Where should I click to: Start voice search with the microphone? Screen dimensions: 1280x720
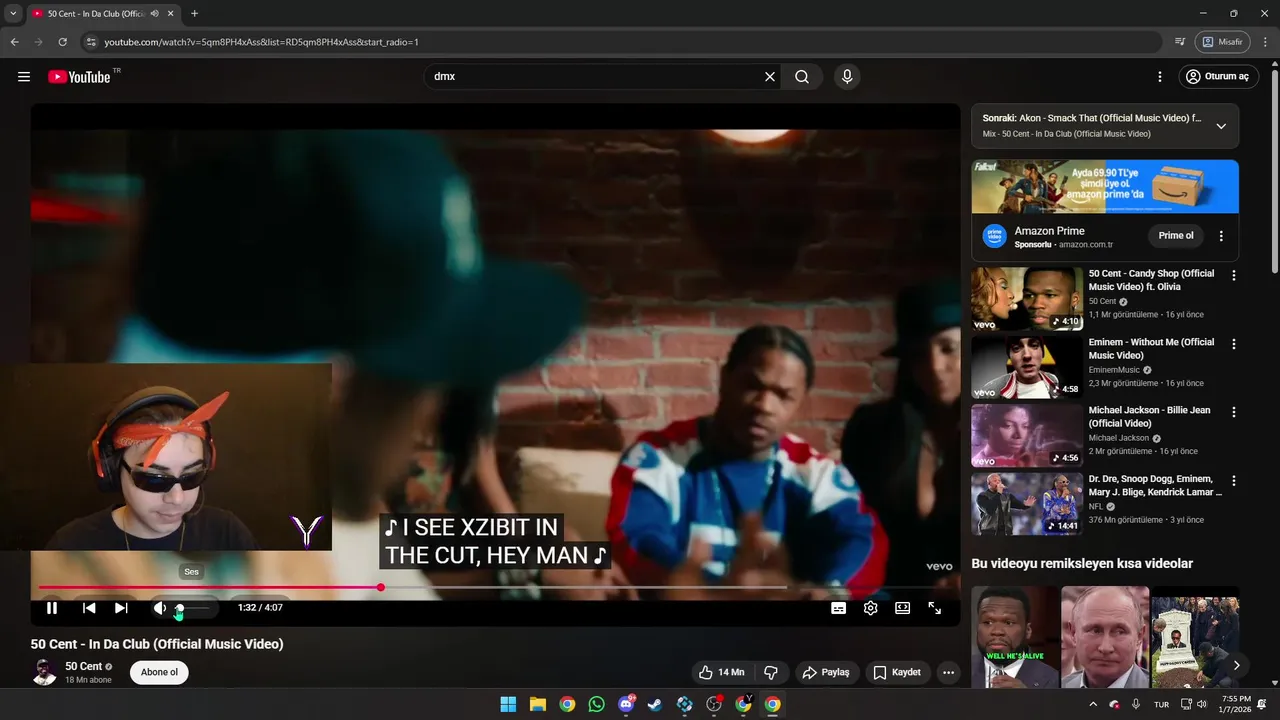(x=847, y=77)
